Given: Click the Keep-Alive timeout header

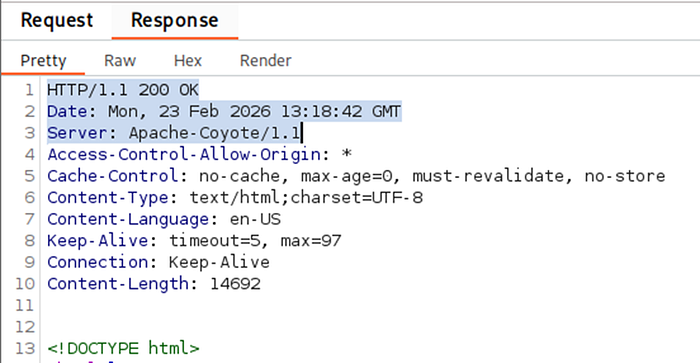Looking at the screenshot, I should [194, 241].
